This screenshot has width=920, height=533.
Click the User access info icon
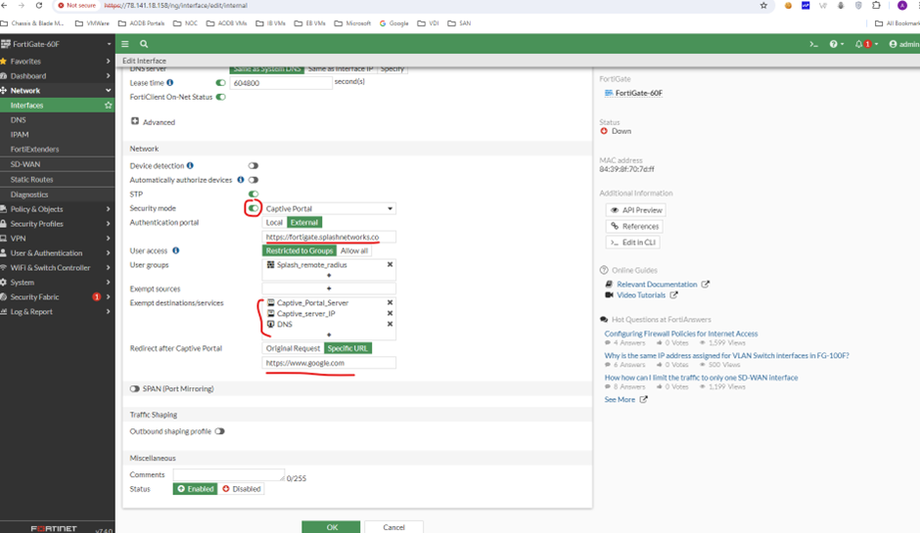coord(175,251)
